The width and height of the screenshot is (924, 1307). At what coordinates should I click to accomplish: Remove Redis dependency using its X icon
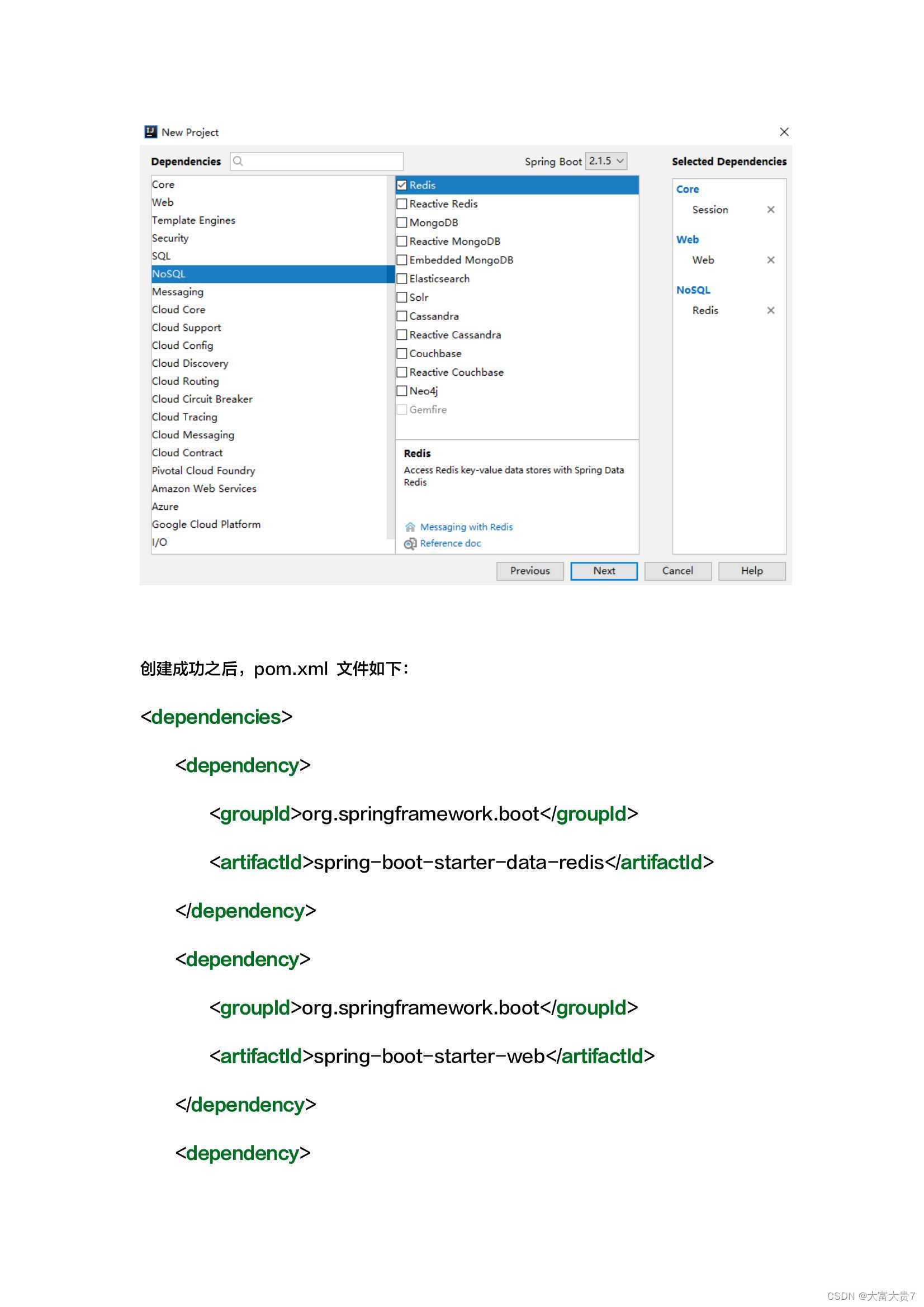[771, 310]
